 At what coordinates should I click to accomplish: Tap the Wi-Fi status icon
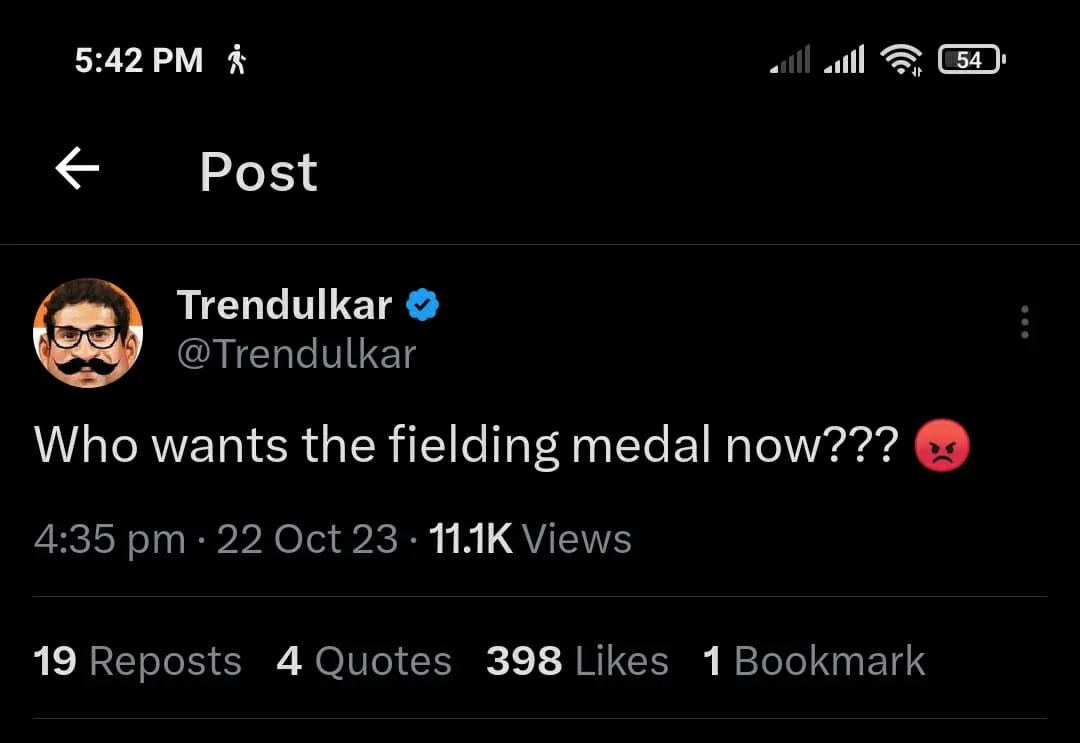point(901,61)
